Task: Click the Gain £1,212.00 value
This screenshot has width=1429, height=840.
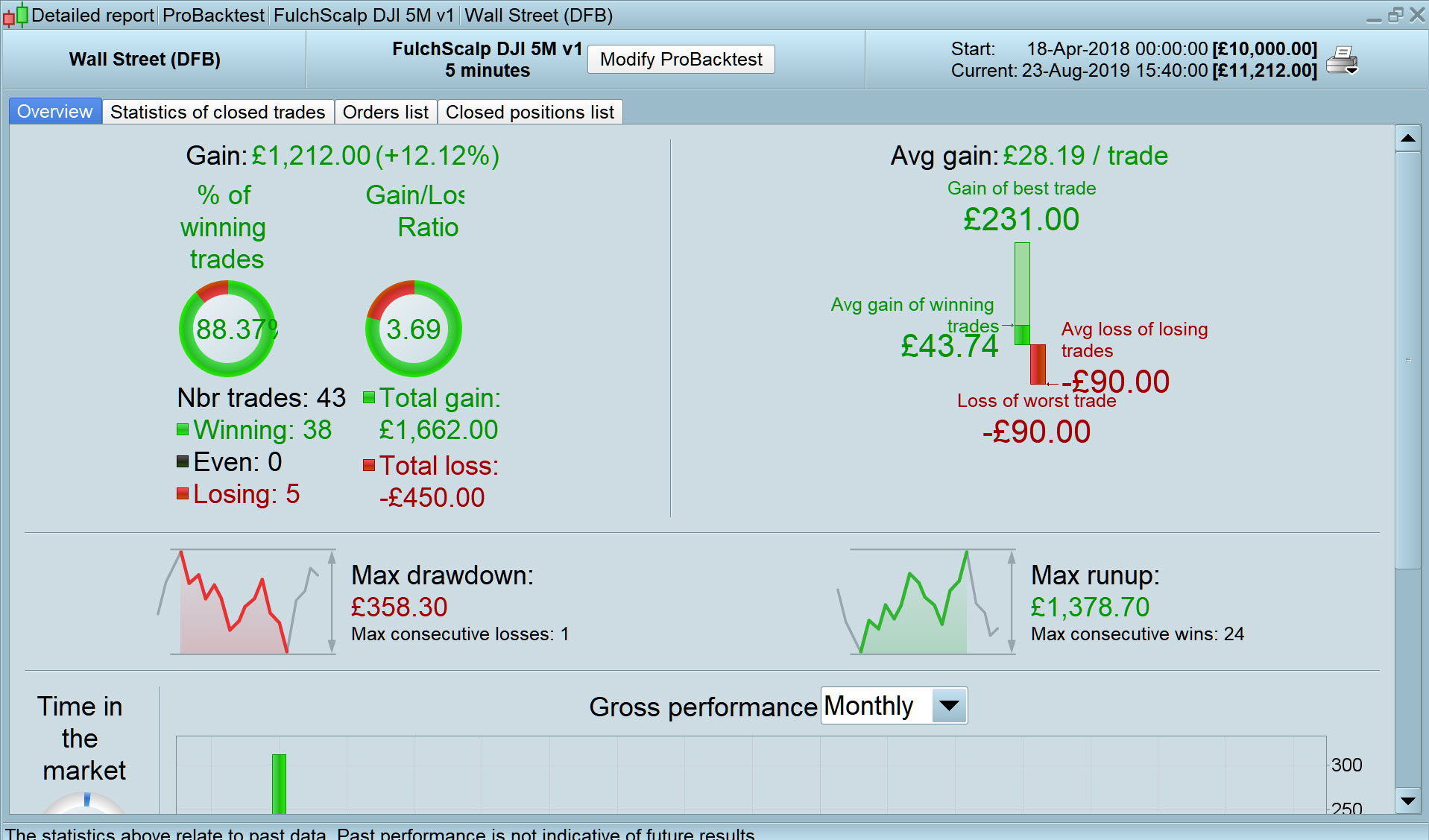Action: pyautogui.click(x=311, y=156)
